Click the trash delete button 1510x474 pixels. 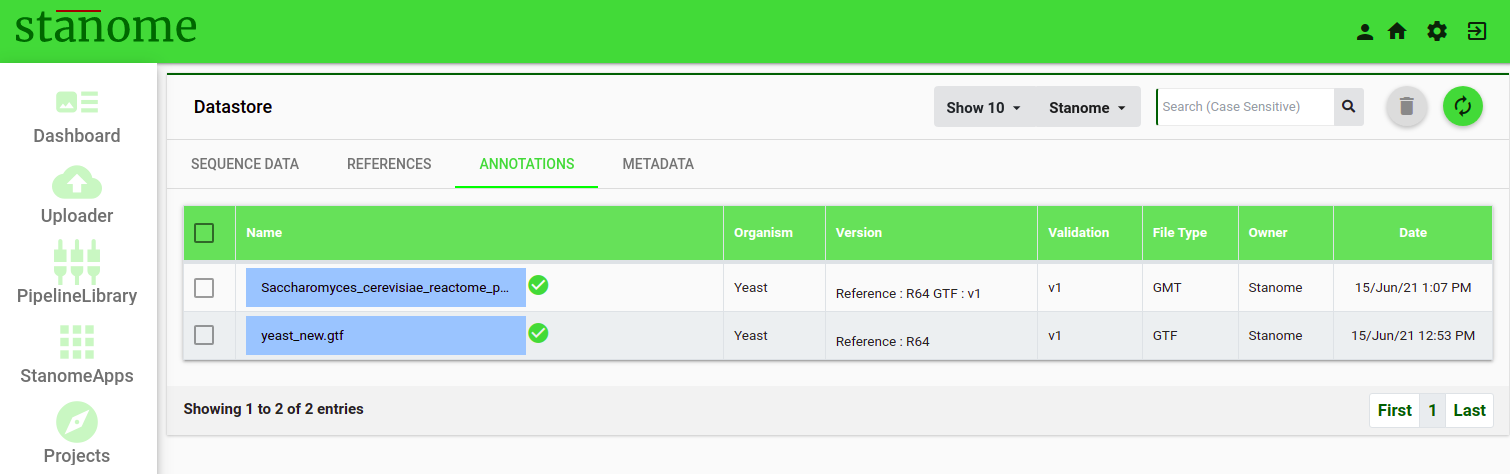[x=1407, y=107]
